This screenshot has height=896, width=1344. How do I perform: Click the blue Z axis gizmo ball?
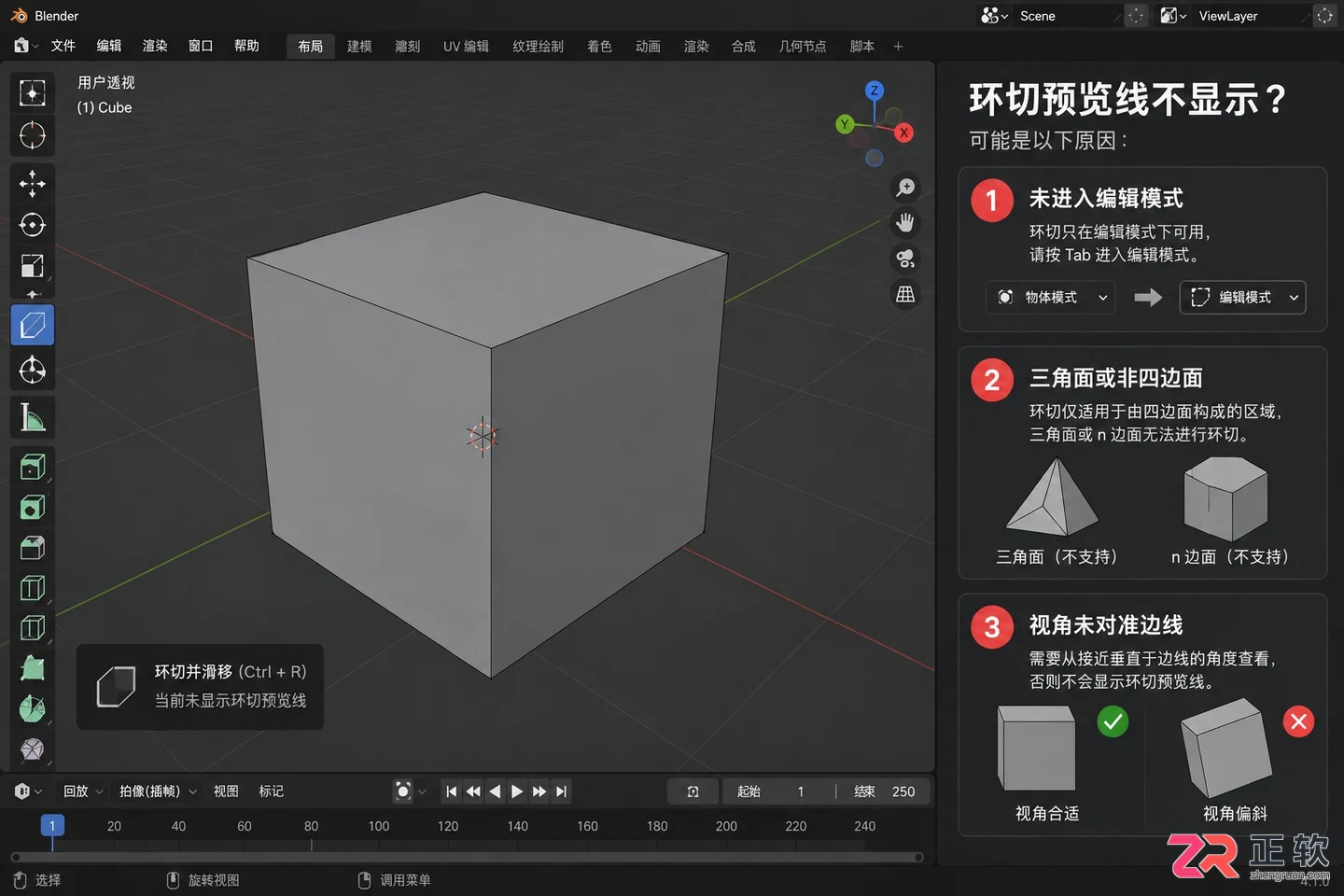[875, 91]
